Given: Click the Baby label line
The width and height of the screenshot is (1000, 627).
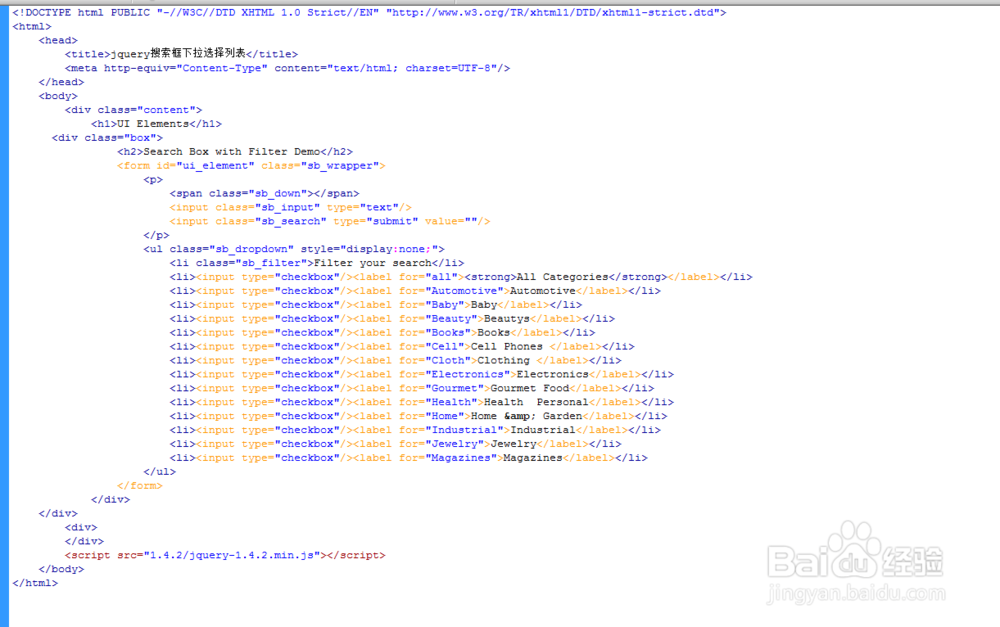Looking at the screenshot, I should pyautogui.click(x=376, y=305).
